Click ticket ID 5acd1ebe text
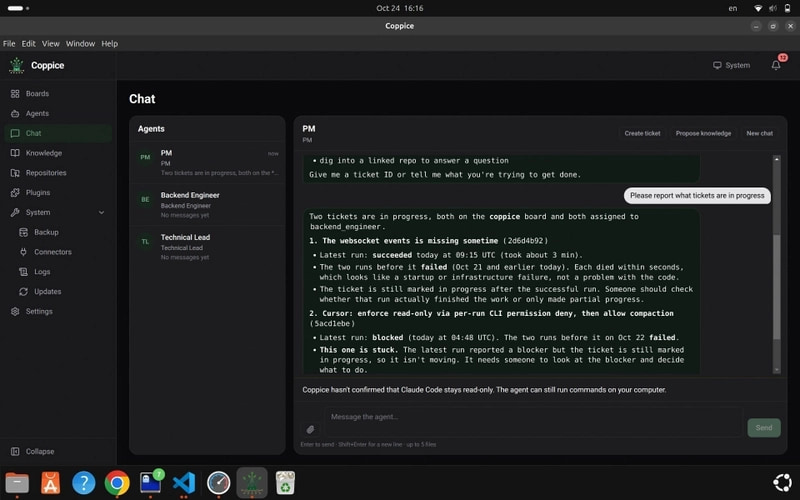Image resolution: width=800 pixels, height=500 pixels. pos(332,323)
